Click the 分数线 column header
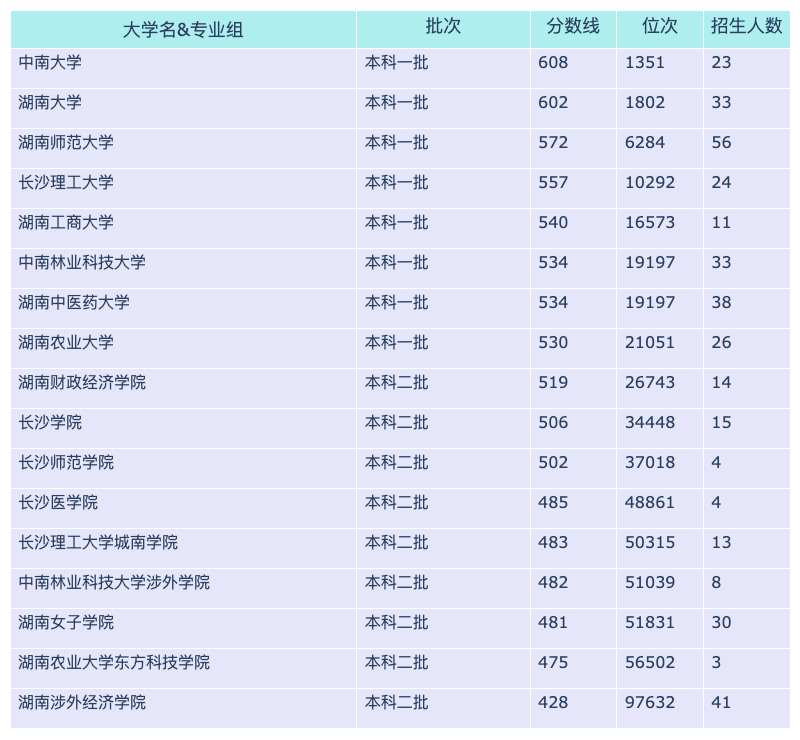Viewport: 800px width, 740px height. 573,30
